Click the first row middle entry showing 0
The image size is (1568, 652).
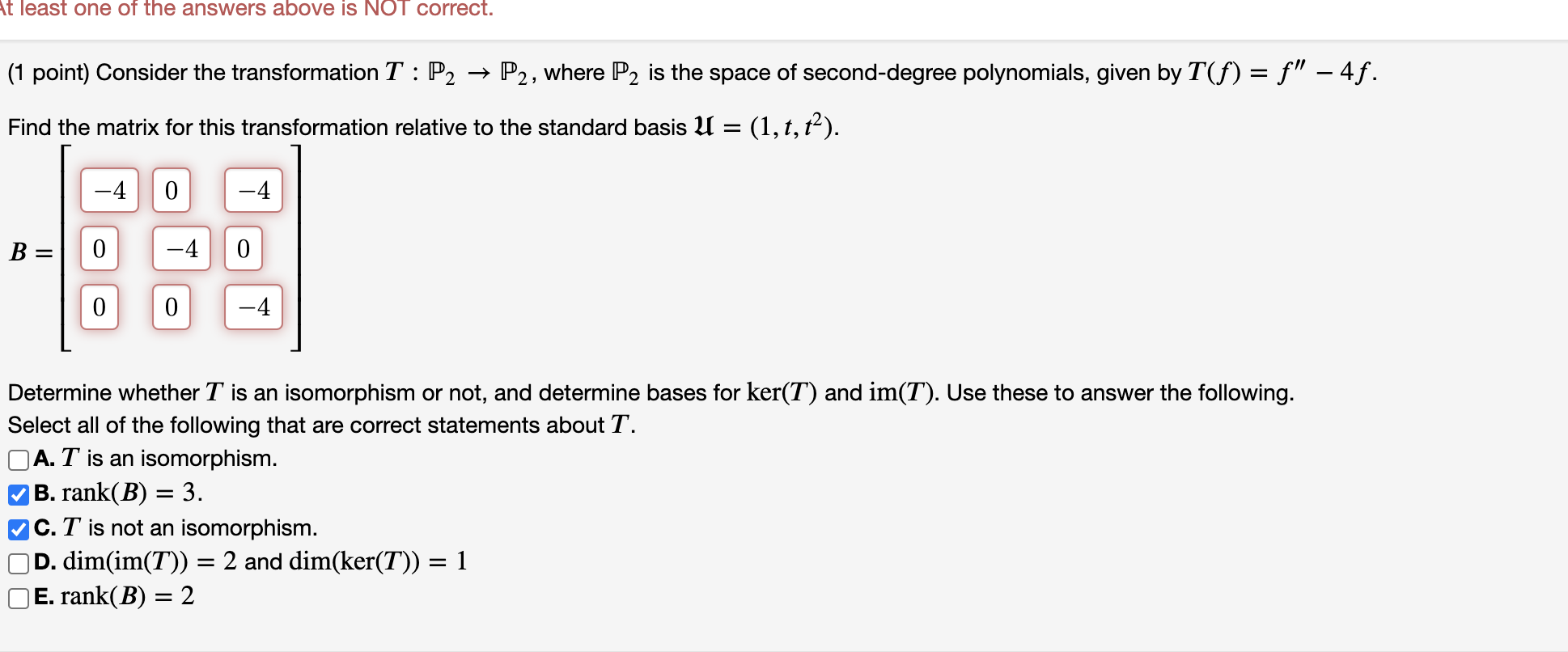[171, 190]
